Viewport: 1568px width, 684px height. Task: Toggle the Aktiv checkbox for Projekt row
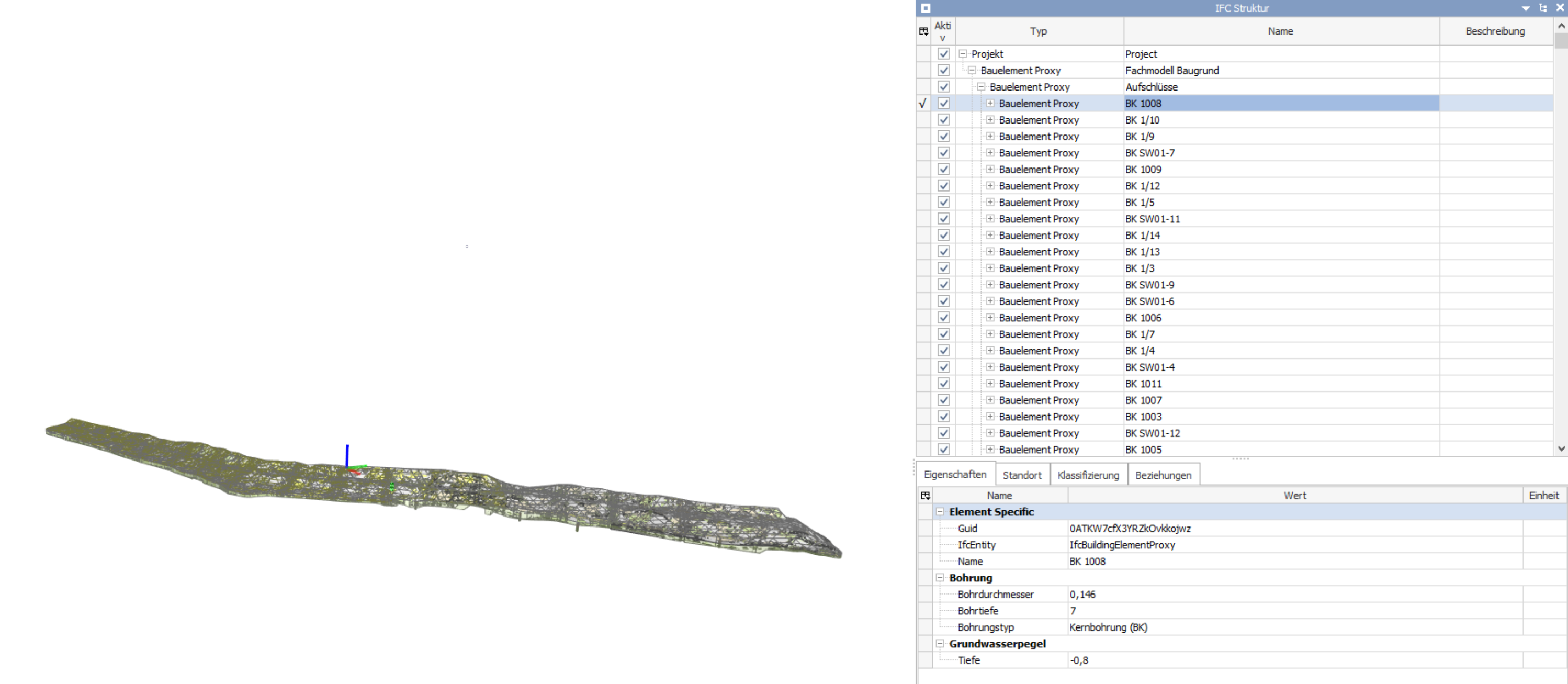(x=943, y=54)
